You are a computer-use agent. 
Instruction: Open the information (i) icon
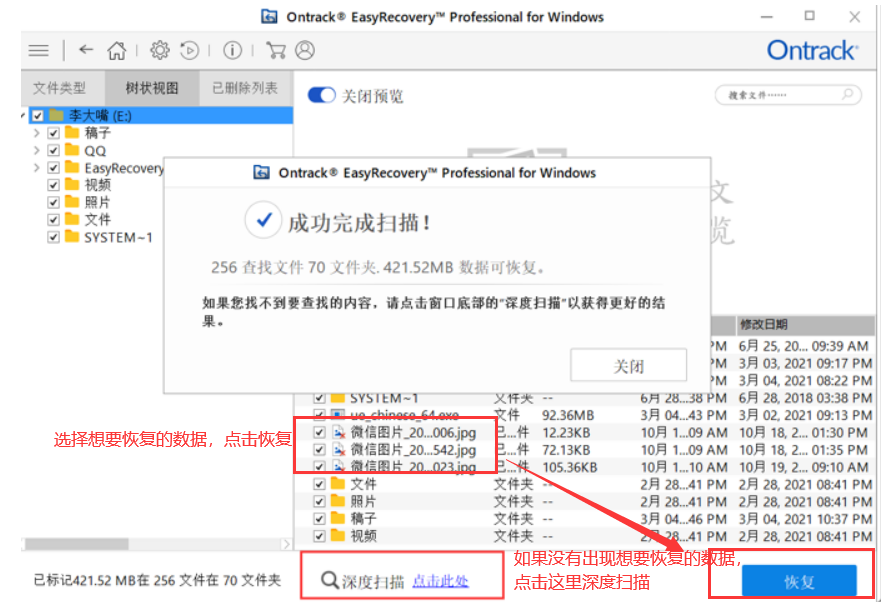point(232,51)
